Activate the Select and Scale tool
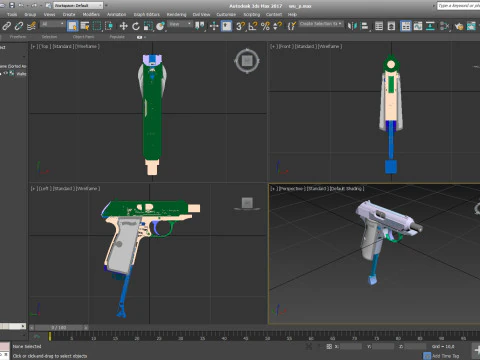This screenshot has width=480, height=360. [148, 26]
